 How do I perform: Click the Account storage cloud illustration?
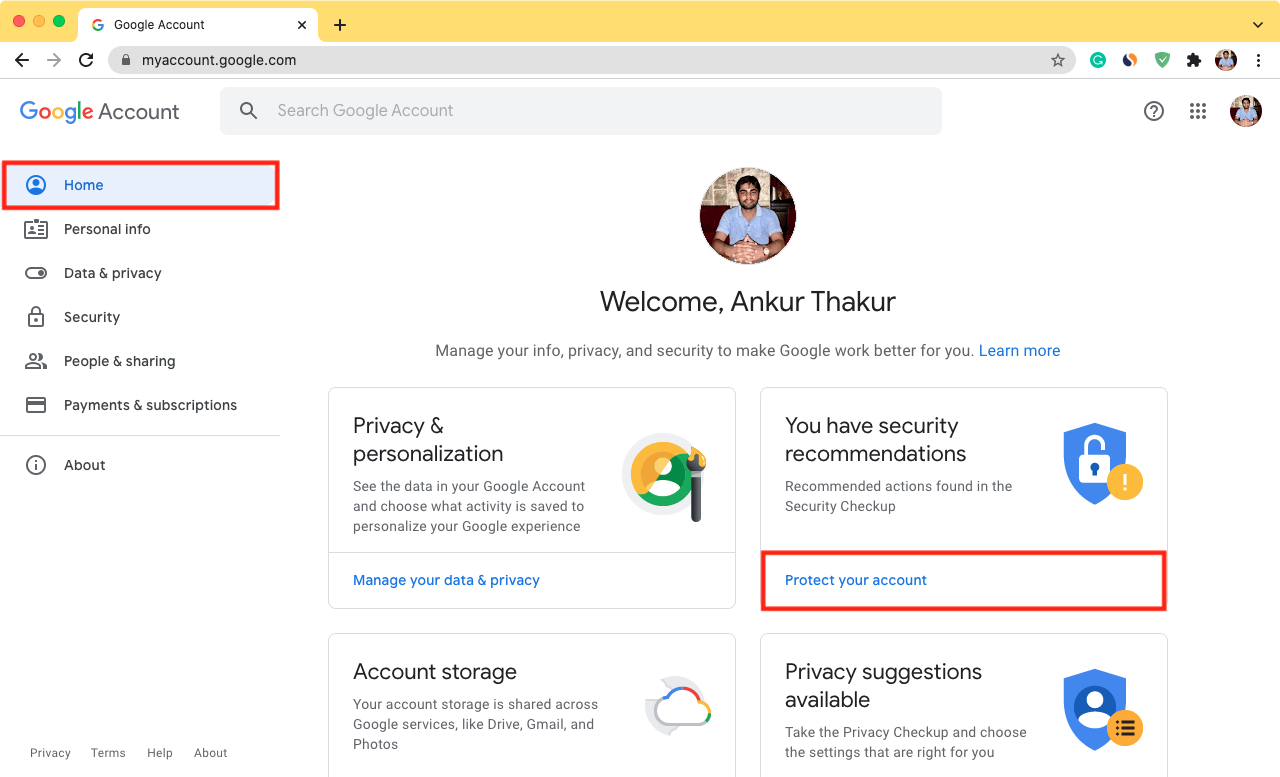[x=678, y=706]
